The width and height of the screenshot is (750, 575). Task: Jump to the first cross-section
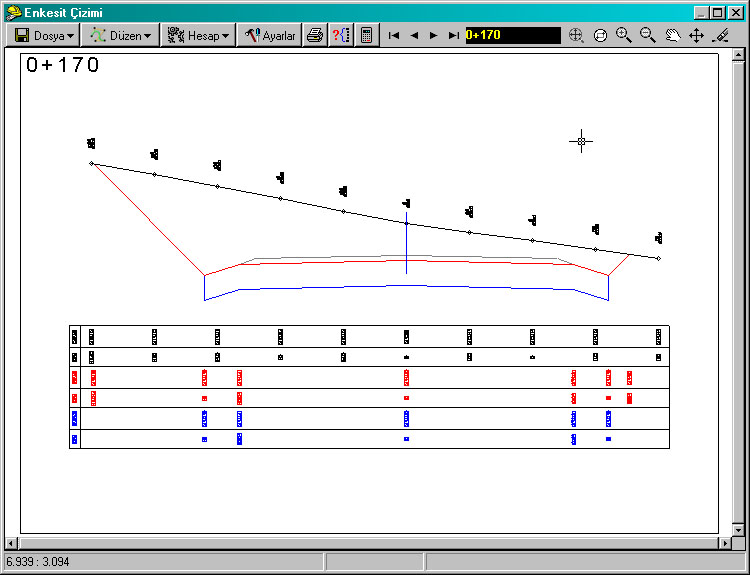(394, 35)
